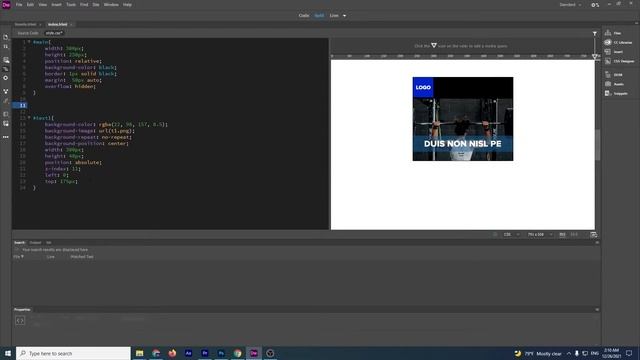Click the filter icon above related files
Screen dimensions: 640x360
[x=595, y=33]
